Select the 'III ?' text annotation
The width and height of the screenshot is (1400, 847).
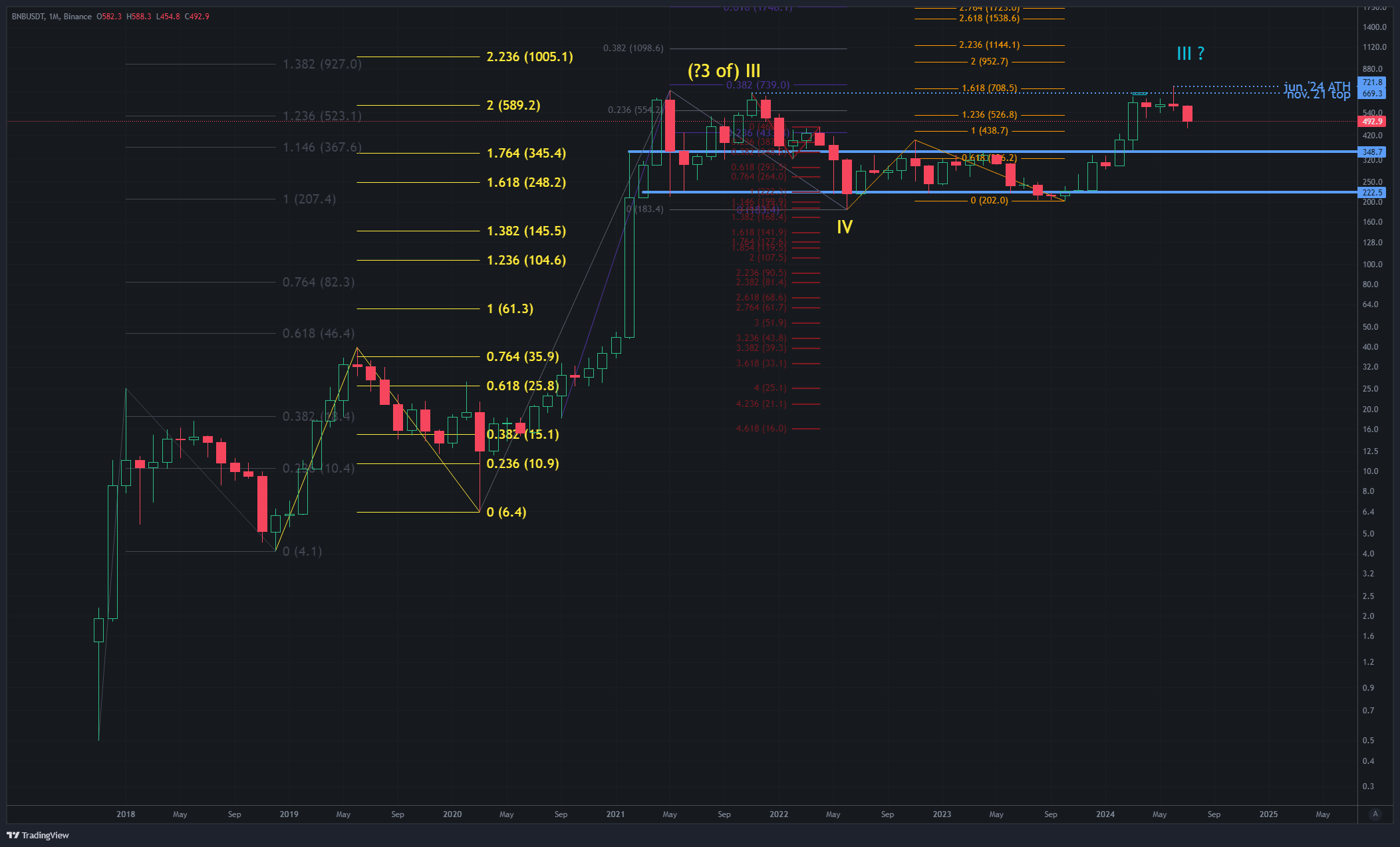click(1190, 53)
